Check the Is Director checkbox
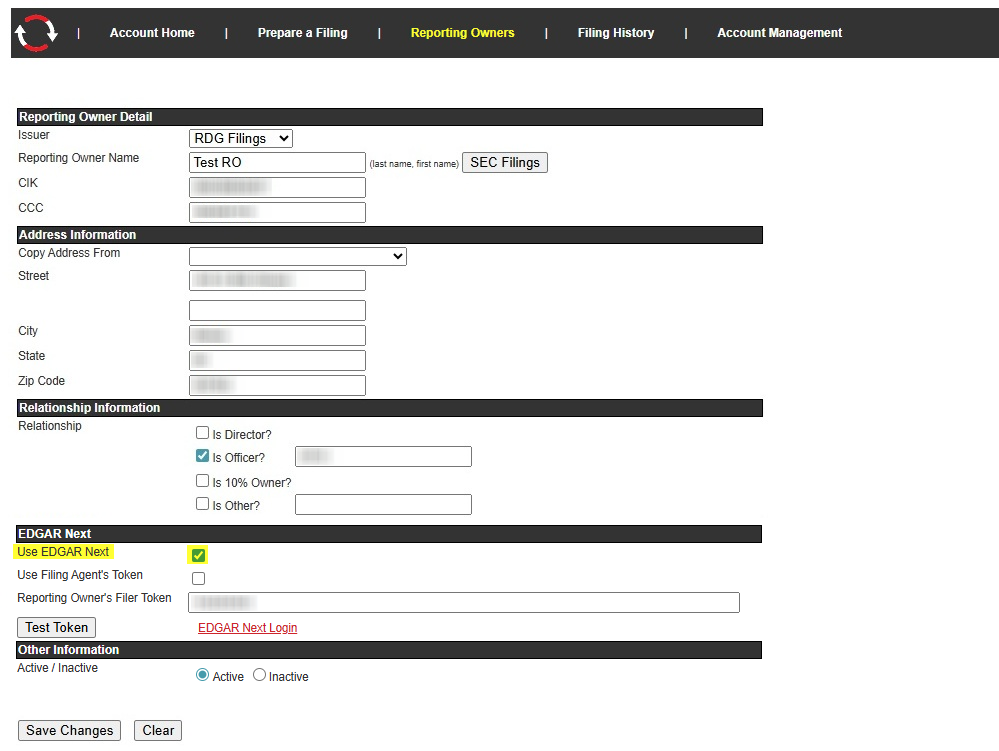This screenshot has width=999, height=751. (203, 433)
